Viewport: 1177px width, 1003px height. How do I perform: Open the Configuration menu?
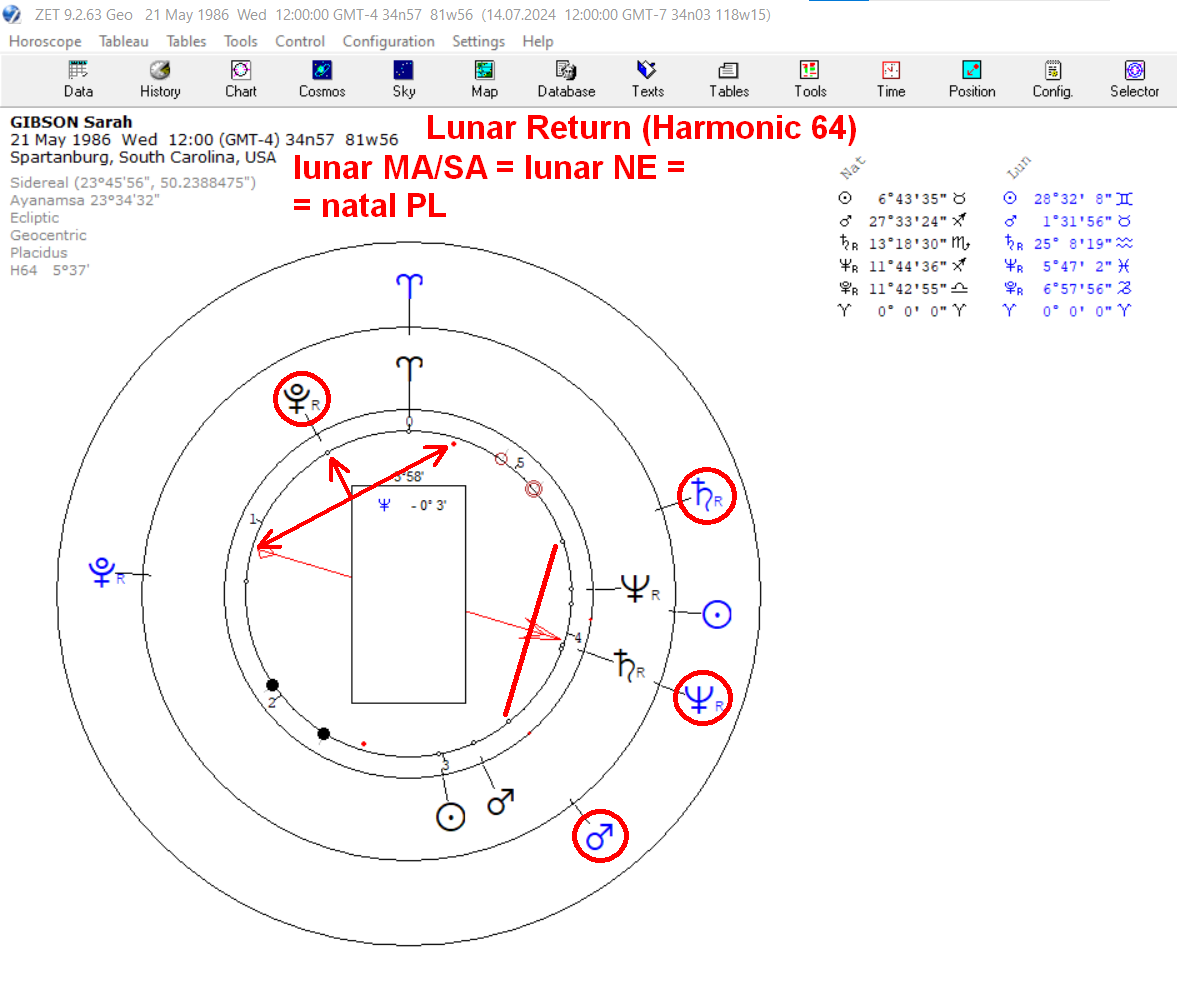coord(388,41)
